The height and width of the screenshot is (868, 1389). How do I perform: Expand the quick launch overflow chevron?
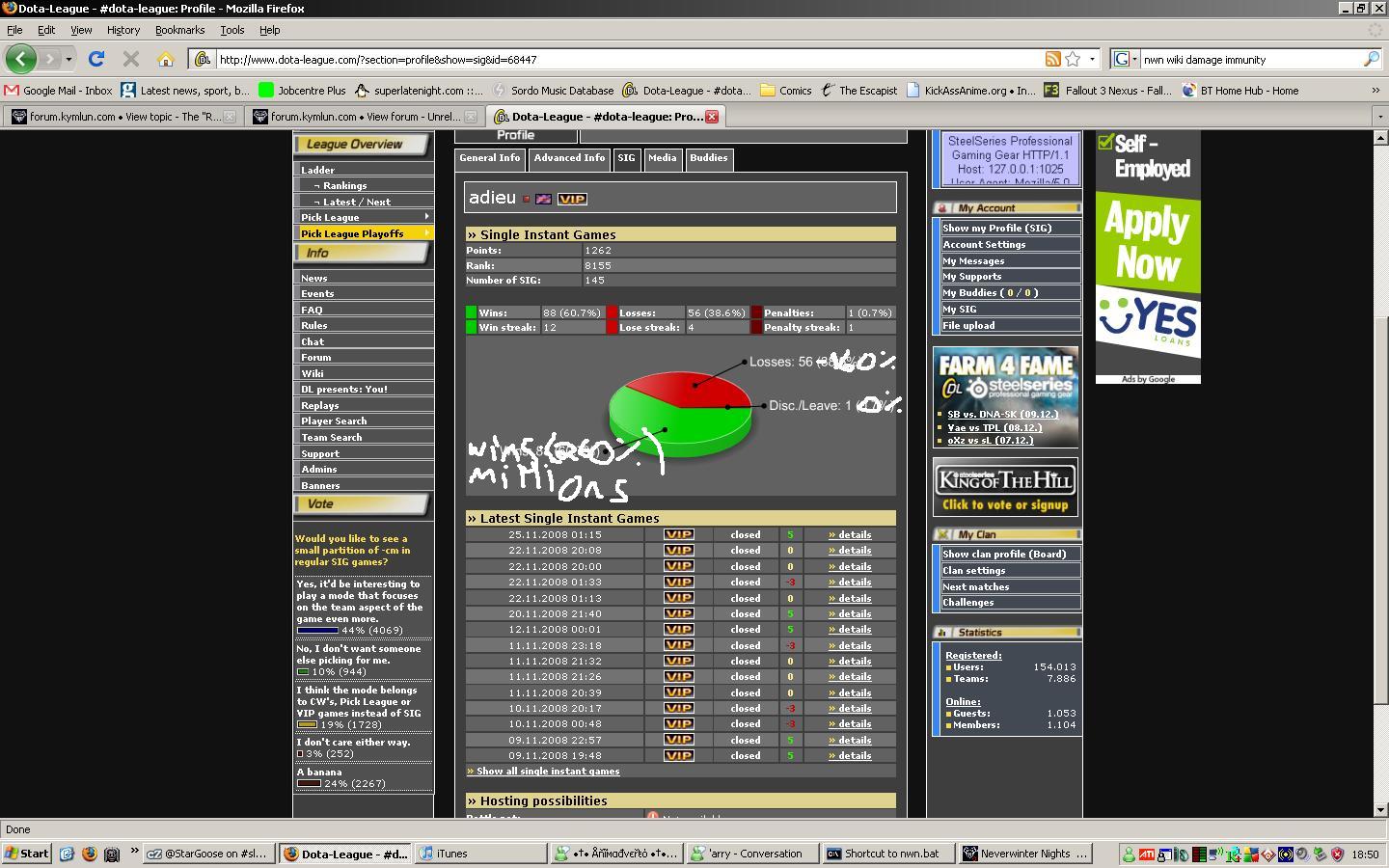pyautogui.click(x=134, y=851)
